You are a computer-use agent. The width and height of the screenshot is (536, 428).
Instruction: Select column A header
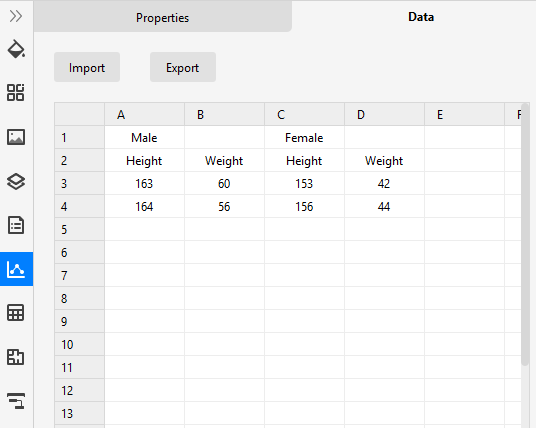(x=145, y=115)
